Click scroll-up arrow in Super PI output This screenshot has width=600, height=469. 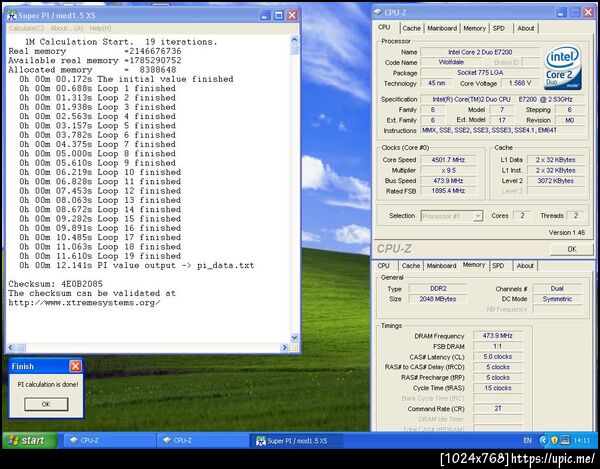coord(294,39)
